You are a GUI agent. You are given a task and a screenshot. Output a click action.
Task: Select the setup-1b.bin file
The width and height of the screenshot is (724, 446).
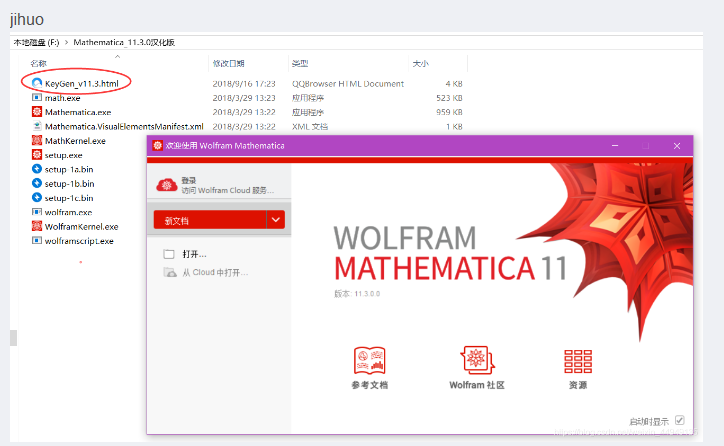[69, 183]
